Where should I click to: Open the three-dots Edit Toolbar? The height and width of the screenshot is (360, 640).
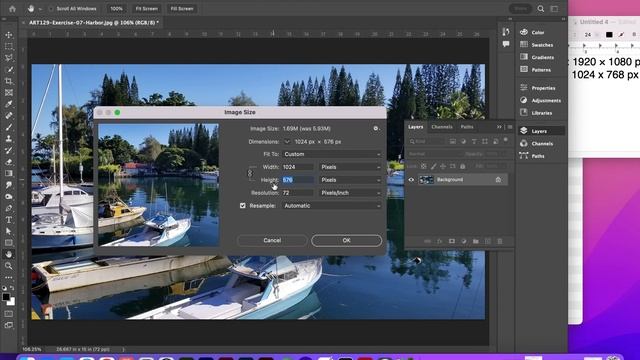coord(9,278)
